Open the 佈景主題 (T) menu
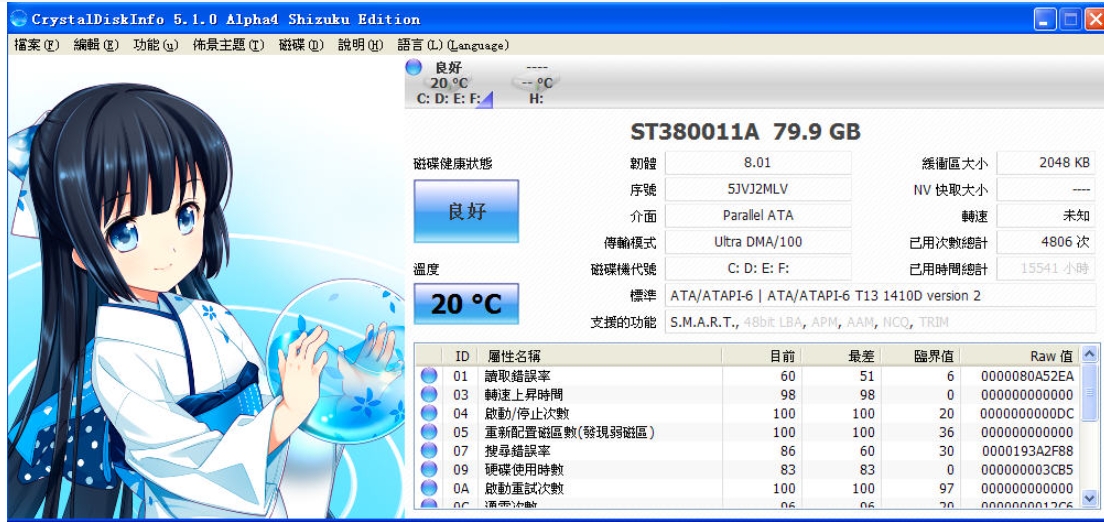The width and height of the screenshot is (1104, 522). coord(227,46)
